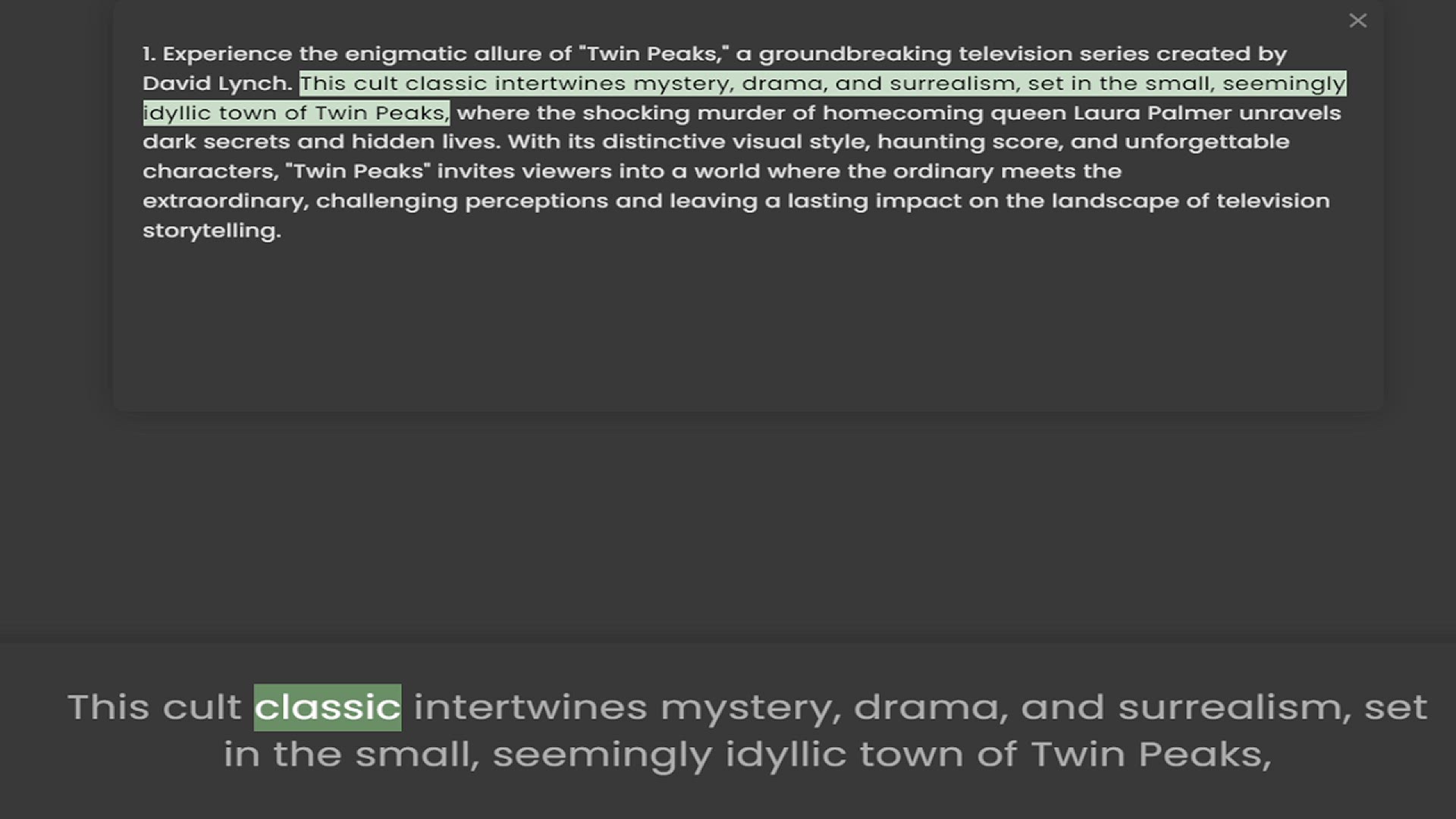This screenshot has width=1456, height=819.
Task: Select "intertwines" in the bottom caption
Action: (530, 708)
